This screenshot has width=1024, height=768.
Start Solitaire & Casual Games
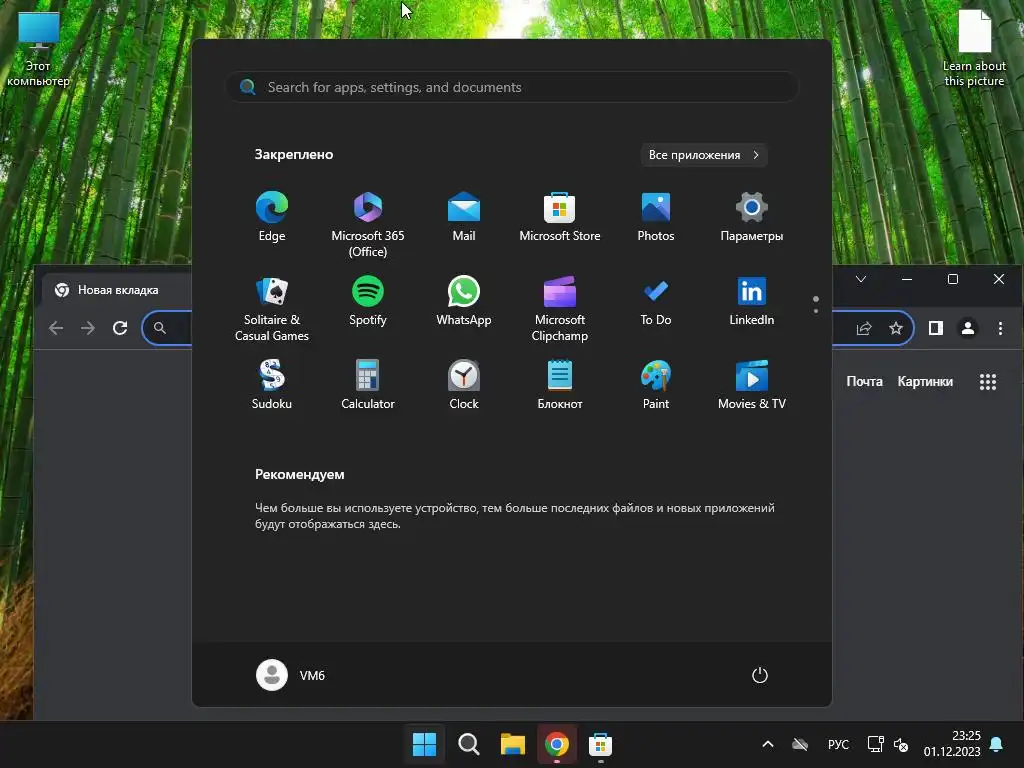(x=272, y=308)
